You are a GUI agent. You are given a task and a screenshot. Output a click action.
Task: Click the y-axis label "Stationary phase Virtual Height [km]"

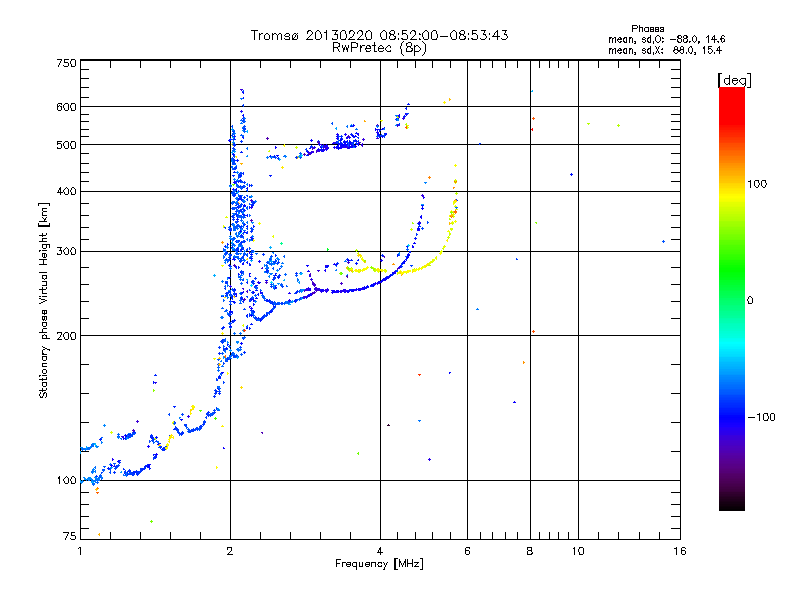pos(44,300)
